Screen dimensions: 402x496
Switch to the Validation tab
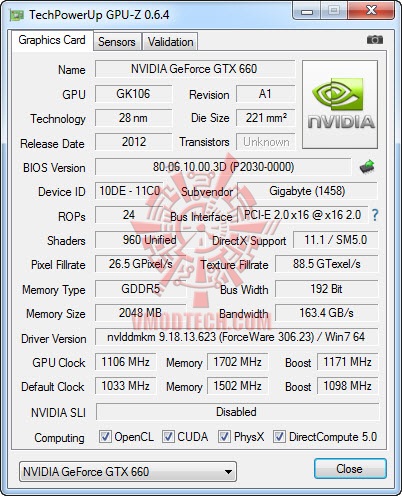click(170, 42)
